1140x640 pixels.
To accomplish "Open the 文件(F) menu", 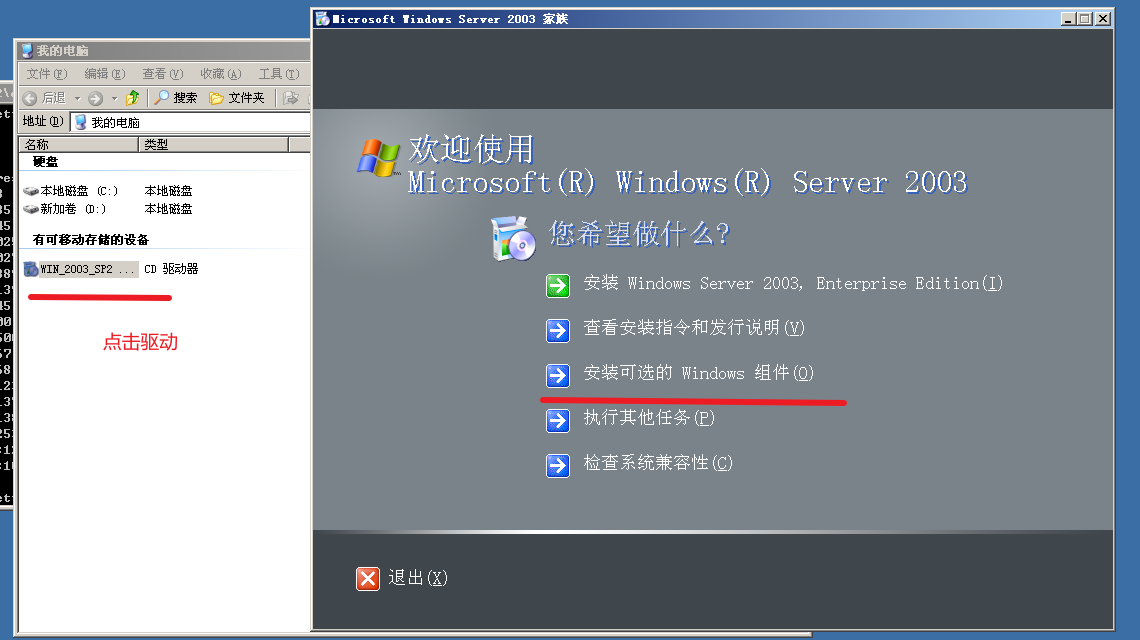I will pos(47,73).
